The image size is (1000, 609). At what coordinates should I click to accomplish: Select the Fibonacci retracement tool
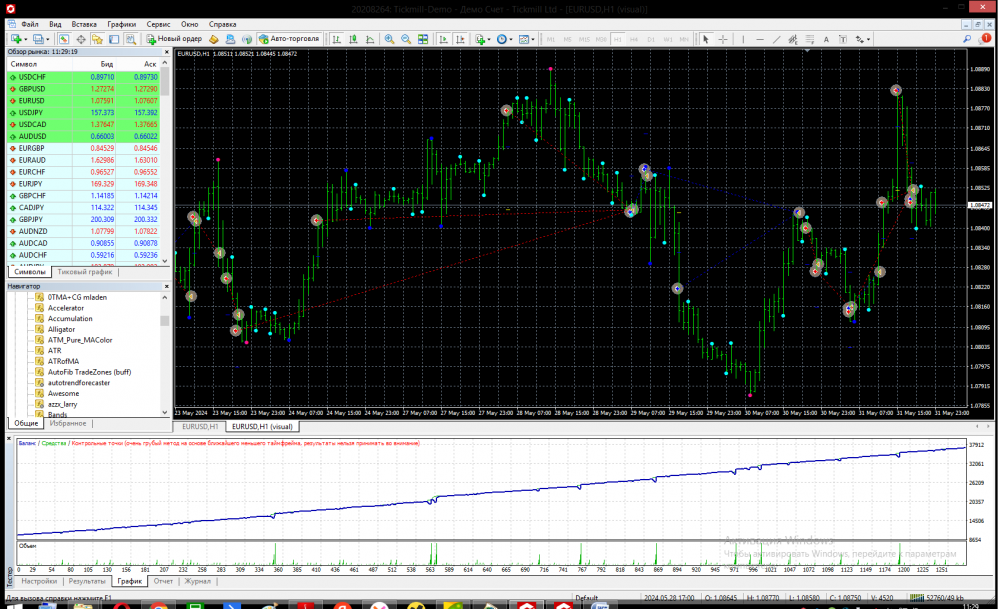click(x=808, y=39)
